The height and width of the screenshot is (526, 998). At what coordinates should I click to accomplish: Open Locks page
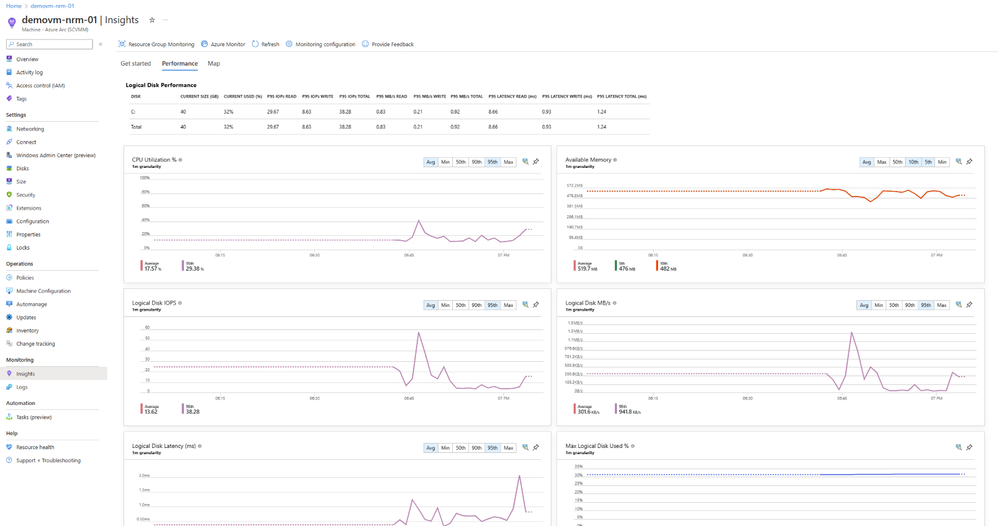(23, 248)
